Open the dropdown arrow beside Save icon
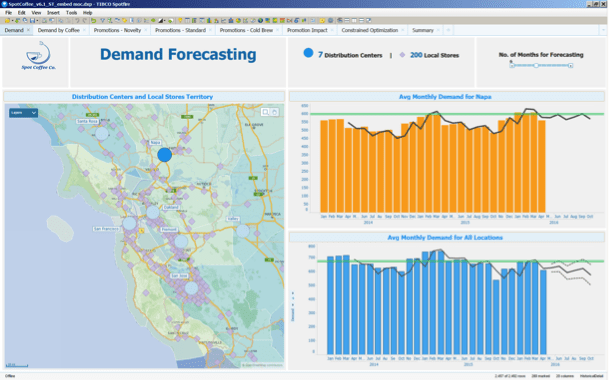Screen dimensions: 609x381 37,20
